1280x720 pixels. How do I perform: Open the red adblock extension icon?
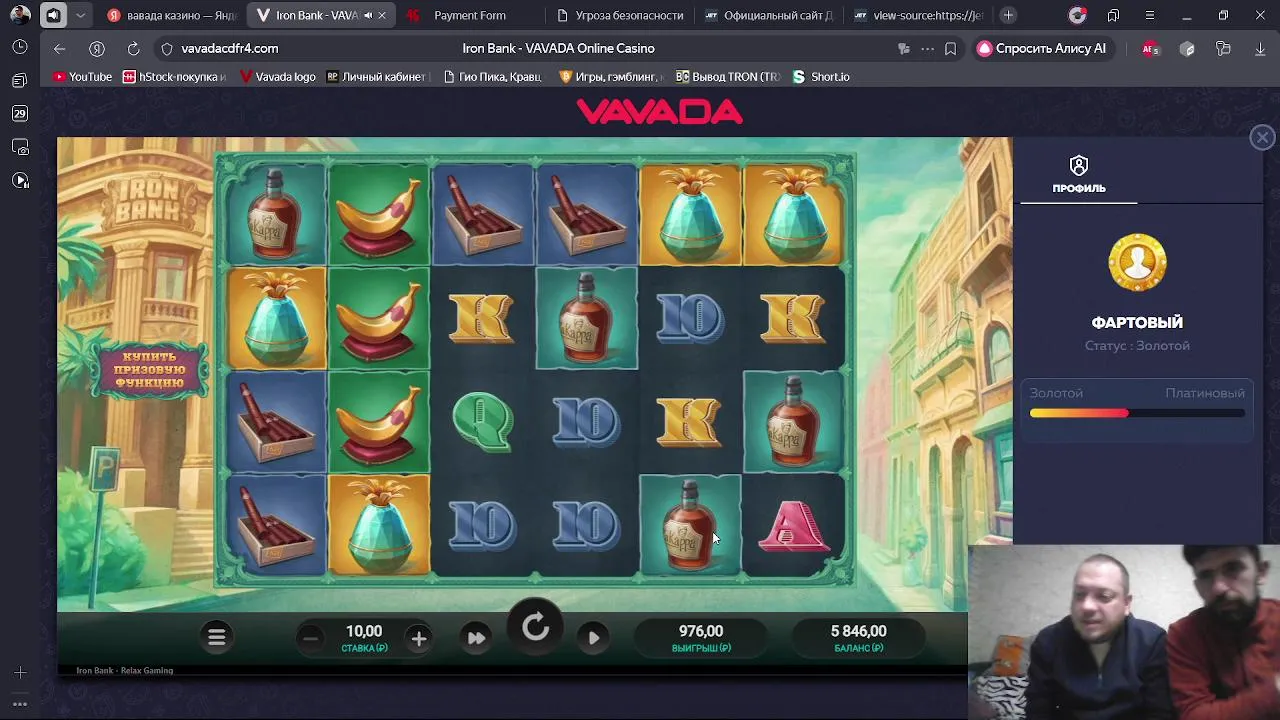click(x=1150, y=49)
